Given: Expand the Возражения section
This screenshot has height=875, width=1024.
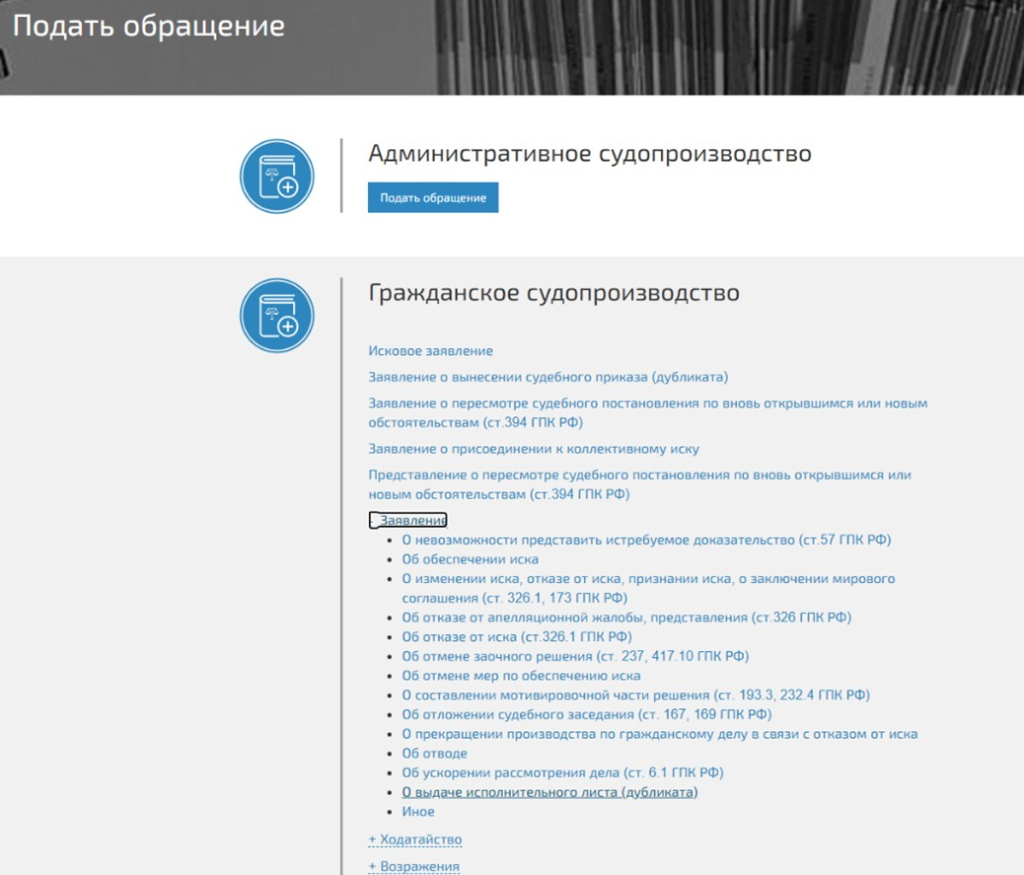Looking at the screenshot, I should pyautogui.click(x=414, y=866).
